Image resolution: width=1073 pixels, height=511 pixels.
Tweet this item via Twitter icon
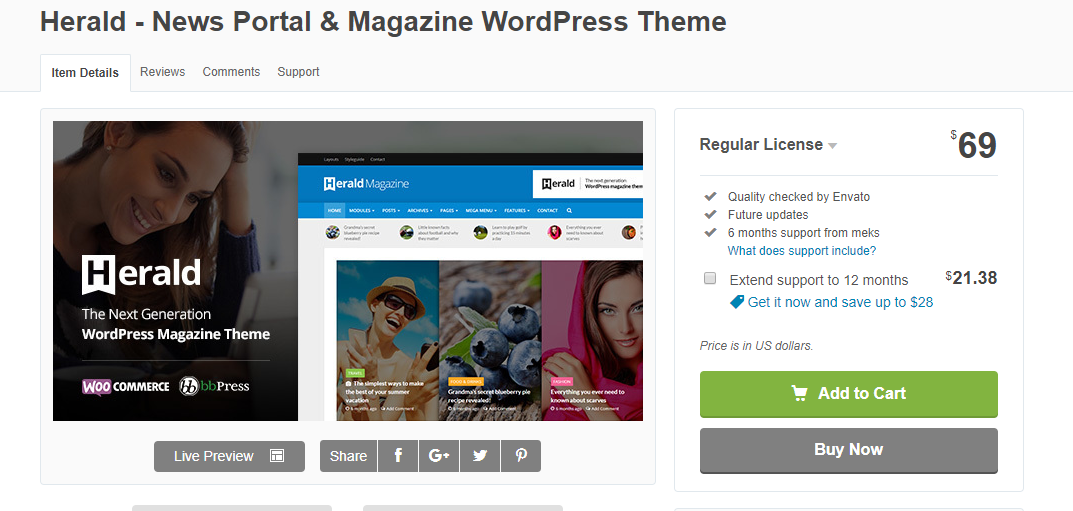click(x=480, y=456)
